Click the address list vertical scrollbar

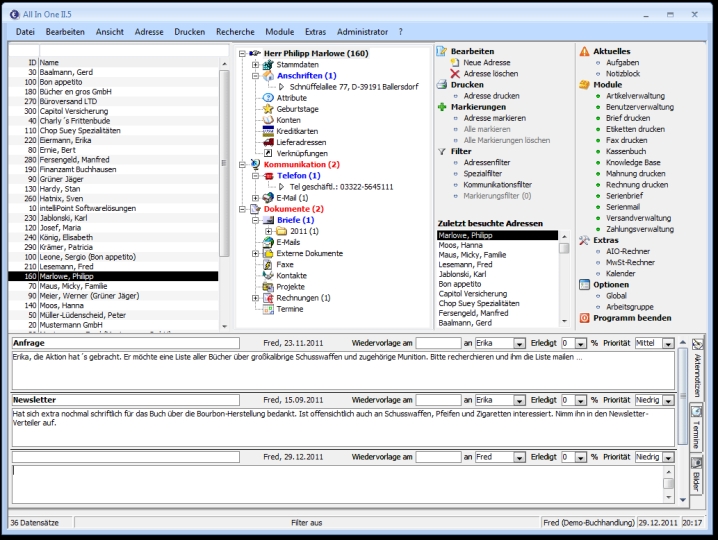click(224, 190)
